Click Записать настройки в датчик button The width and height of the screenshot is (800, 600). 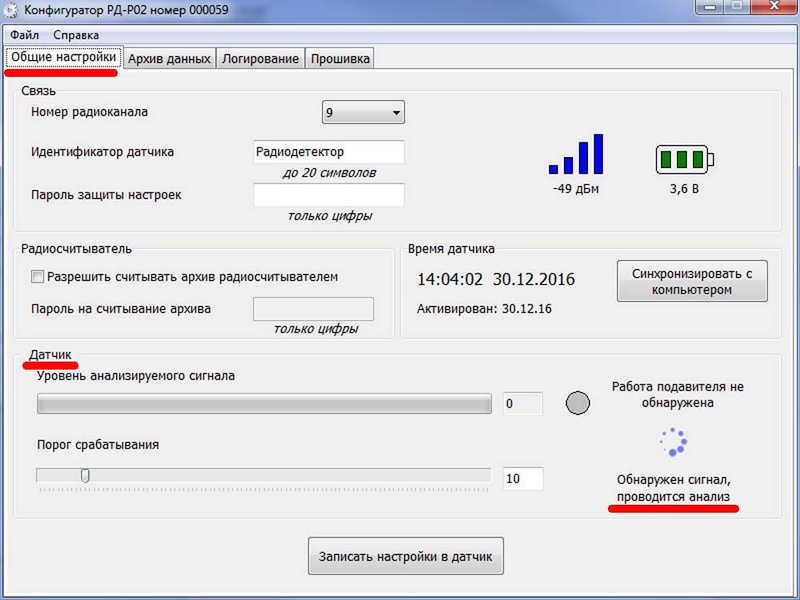coord(406,556)
